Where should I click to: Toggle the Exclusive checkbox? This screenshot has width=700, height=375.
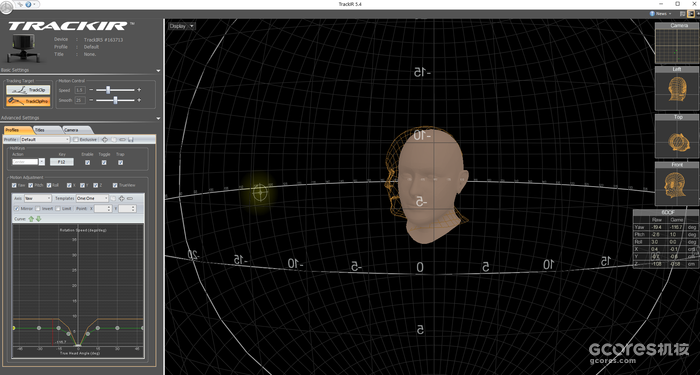[x=76, y=140]
